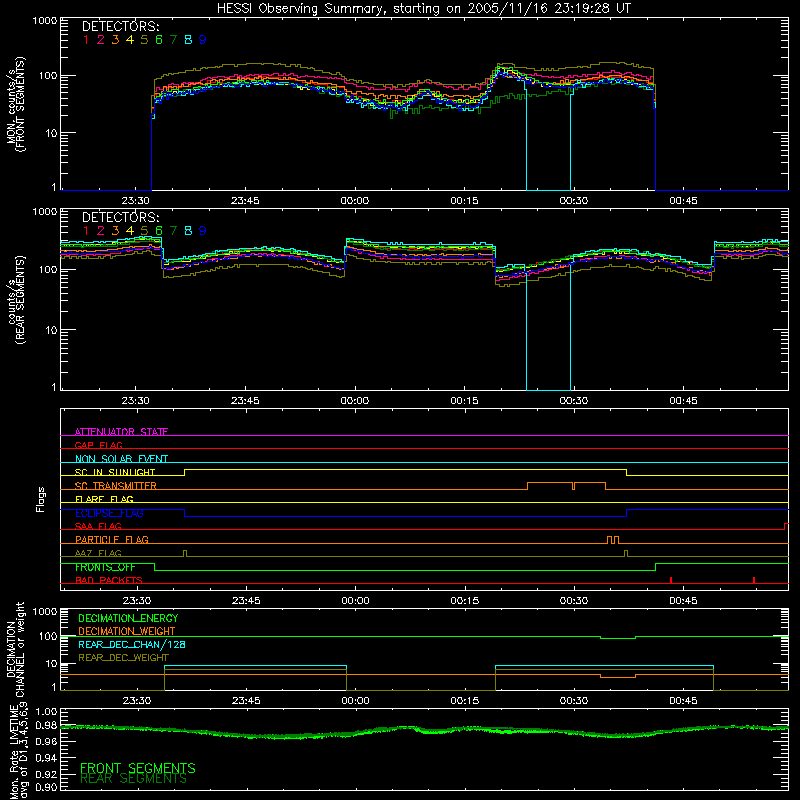Click the DETECTORS: legend in the front segments plot
This screenshot has width=800, height=800.
[x=120, y=26]
